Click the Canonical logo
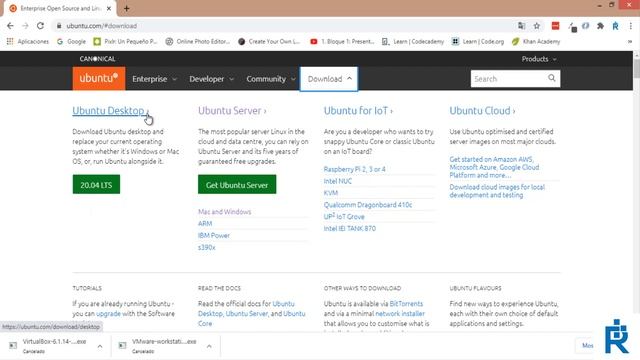Screen dimensions: 640x360 pyautogui.click(x=98, y=59)
